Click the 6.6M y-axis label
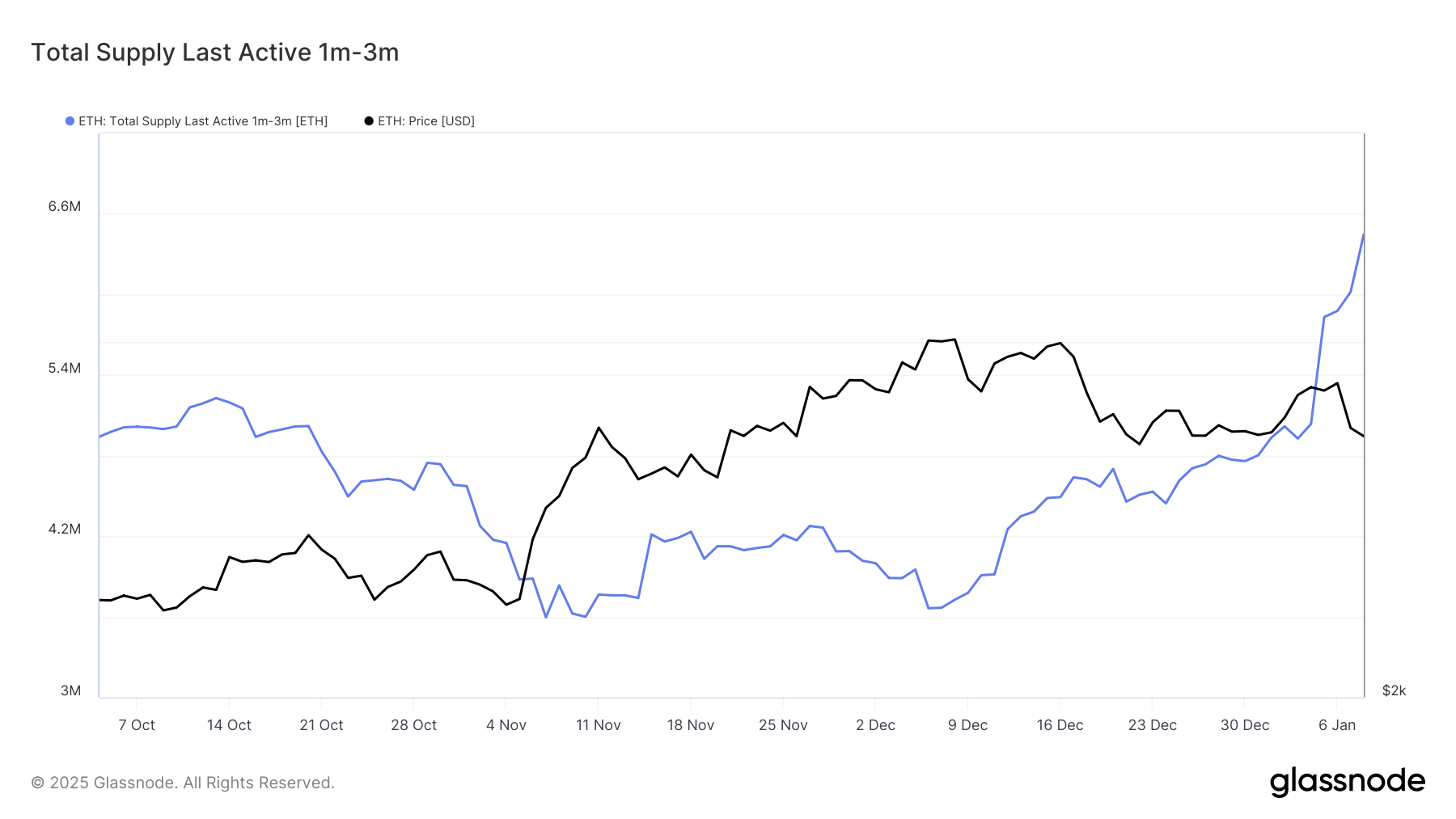This screenshot has width=1456, height=819. point(65,206)
